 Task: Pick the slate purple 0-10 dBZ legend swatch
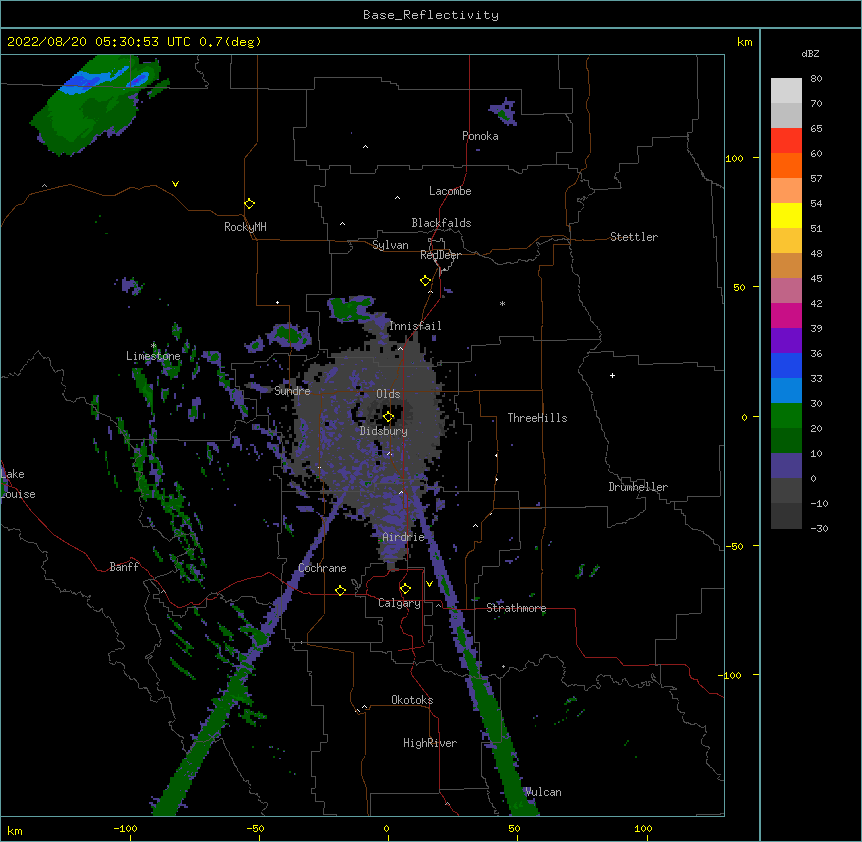(x=786, y=466)
